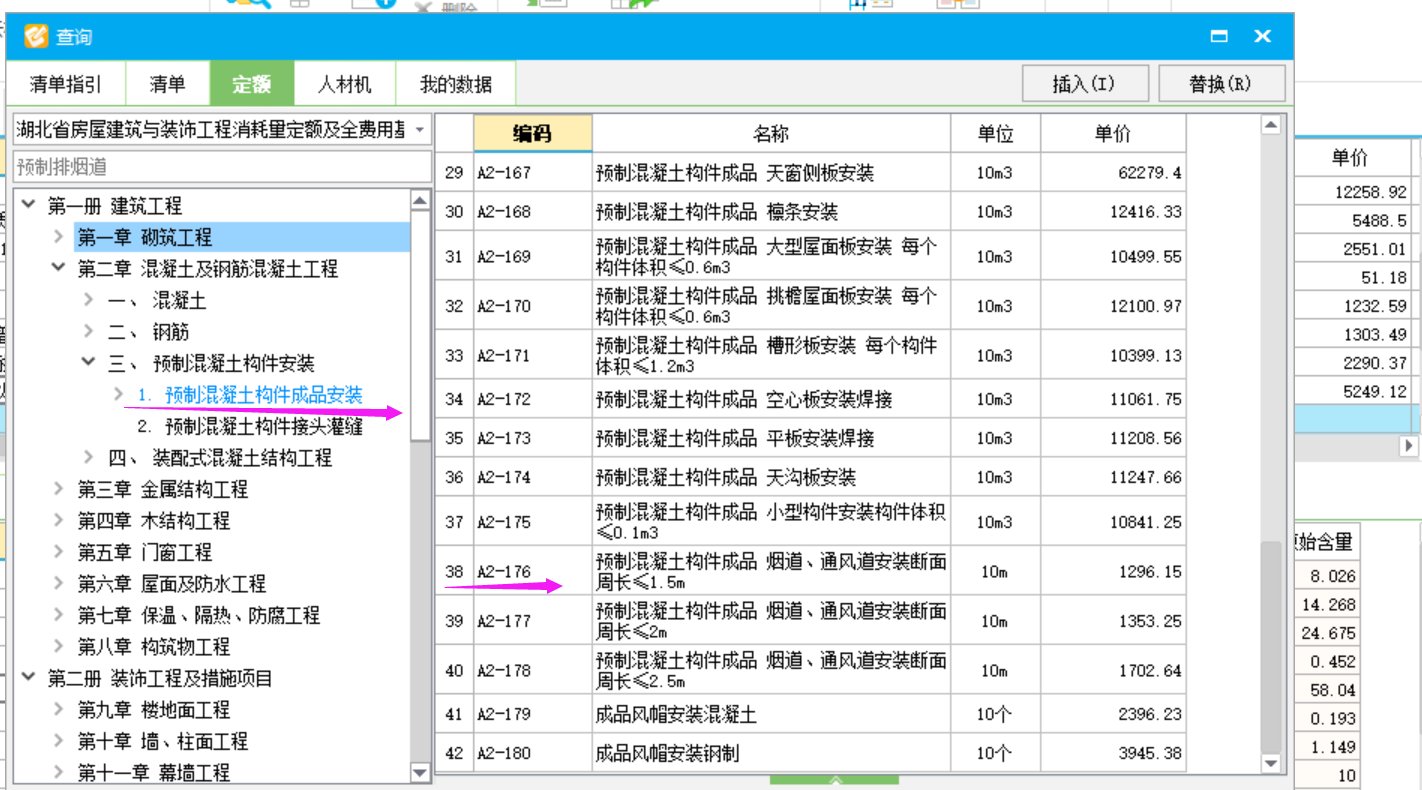Screen dimensions: 1422x790
Task: Click the results table vertical scrollbar thumb
Action: (x=1271, y=647)
